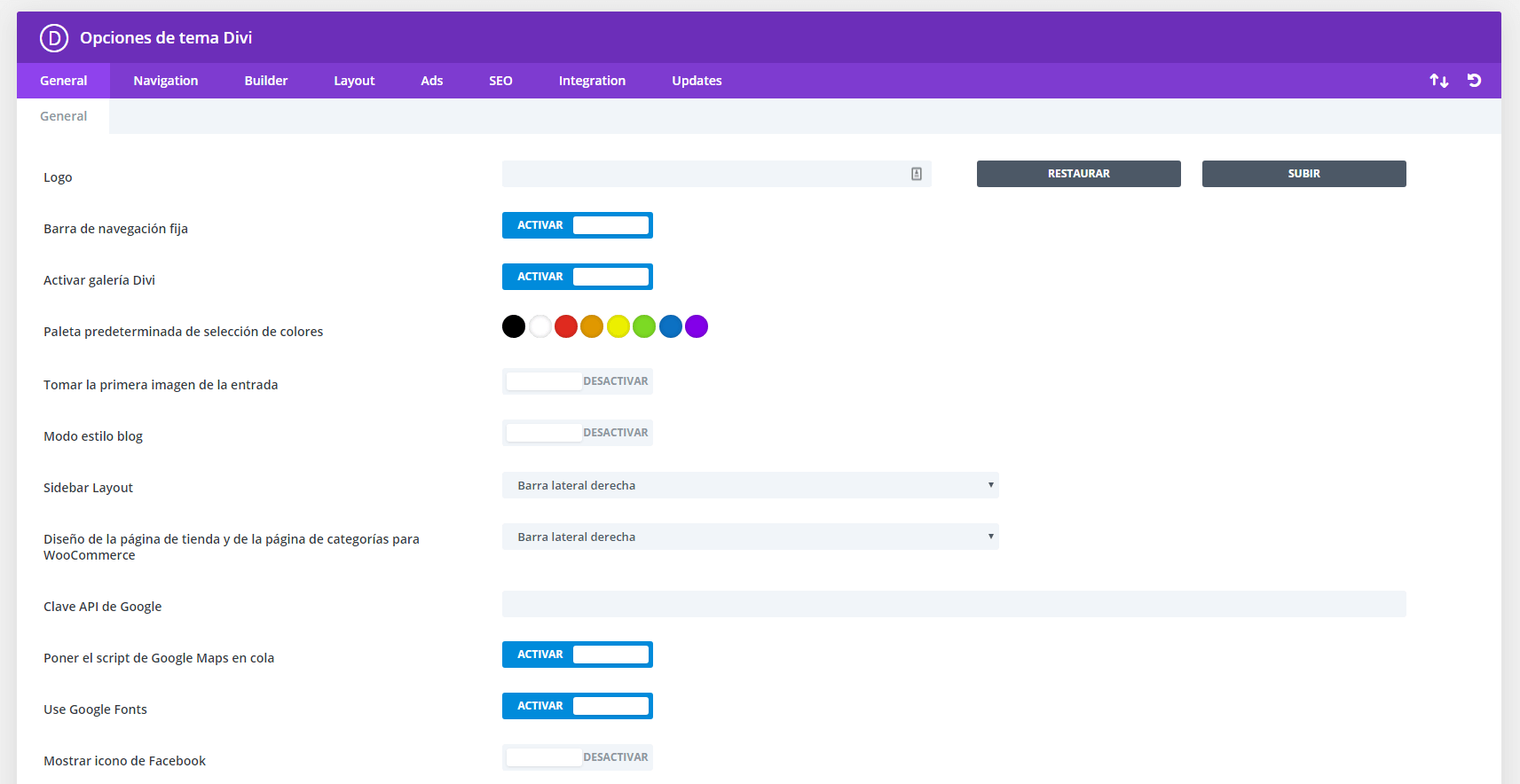1520x784 pixels.
Task: Click the 'Opciones de tema Divi' title
Action: pyautogui.click(x=166, y=37)
